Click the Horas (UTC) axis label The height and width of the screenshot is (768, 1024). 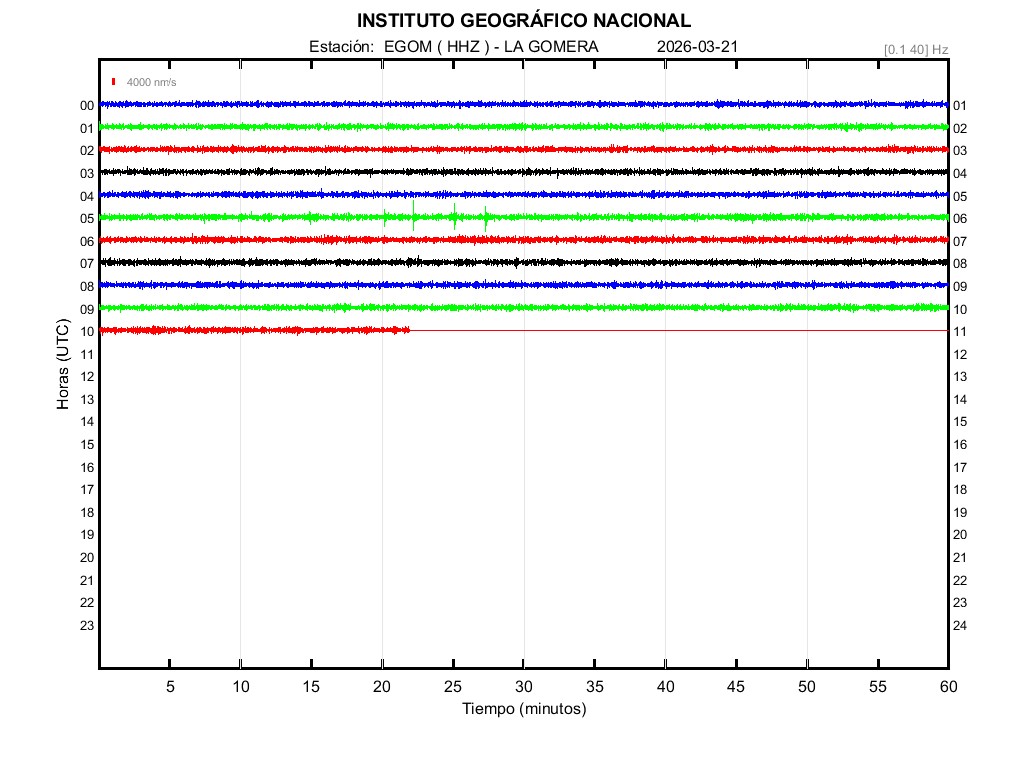click(x=63, y=365)
